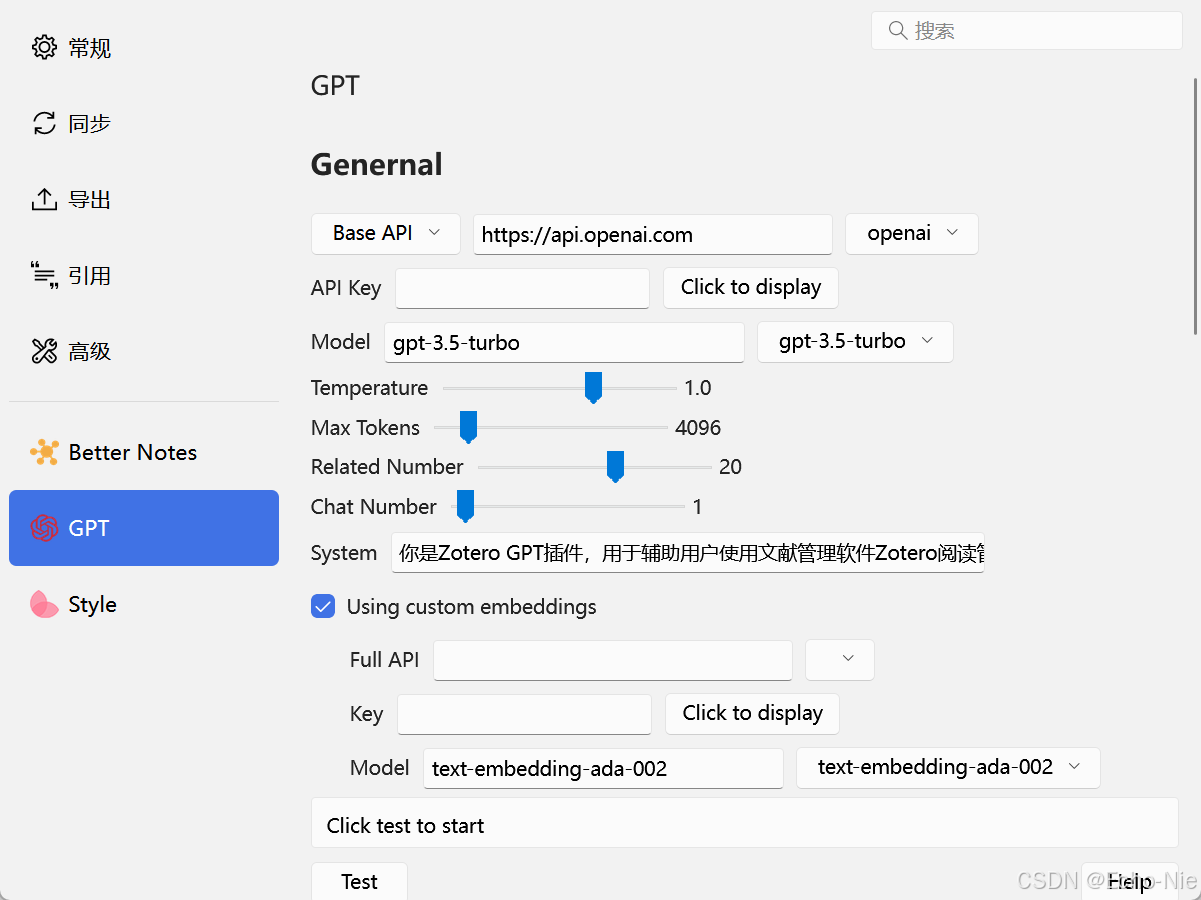
Task: Expand the openai provider dropdown
Action: tap(912, 233)
